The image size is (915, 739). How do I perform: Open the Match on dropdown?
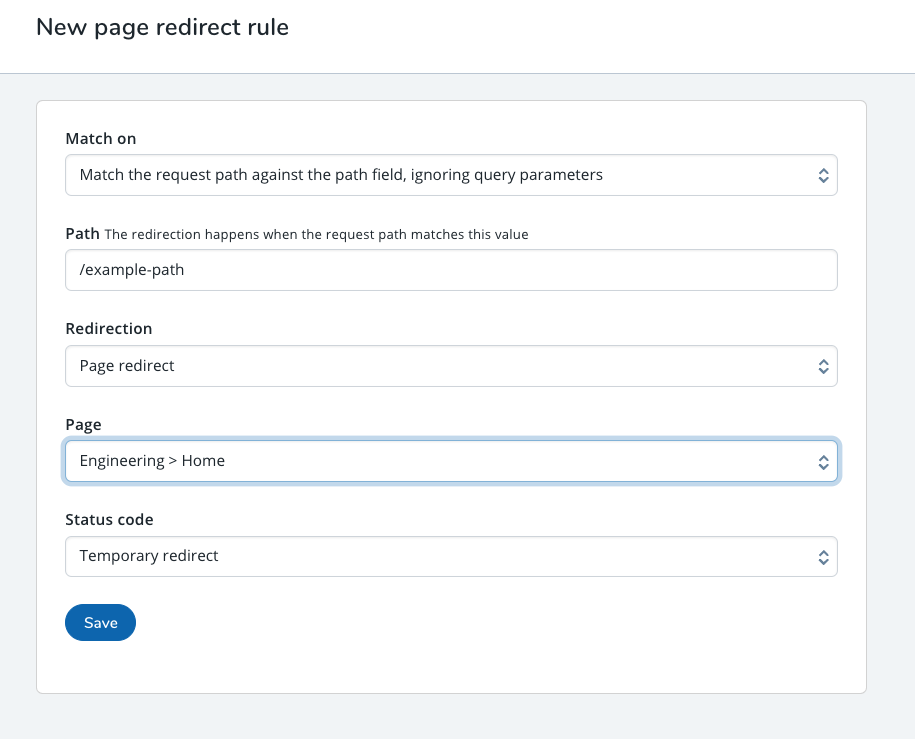(x=450, y=174)
